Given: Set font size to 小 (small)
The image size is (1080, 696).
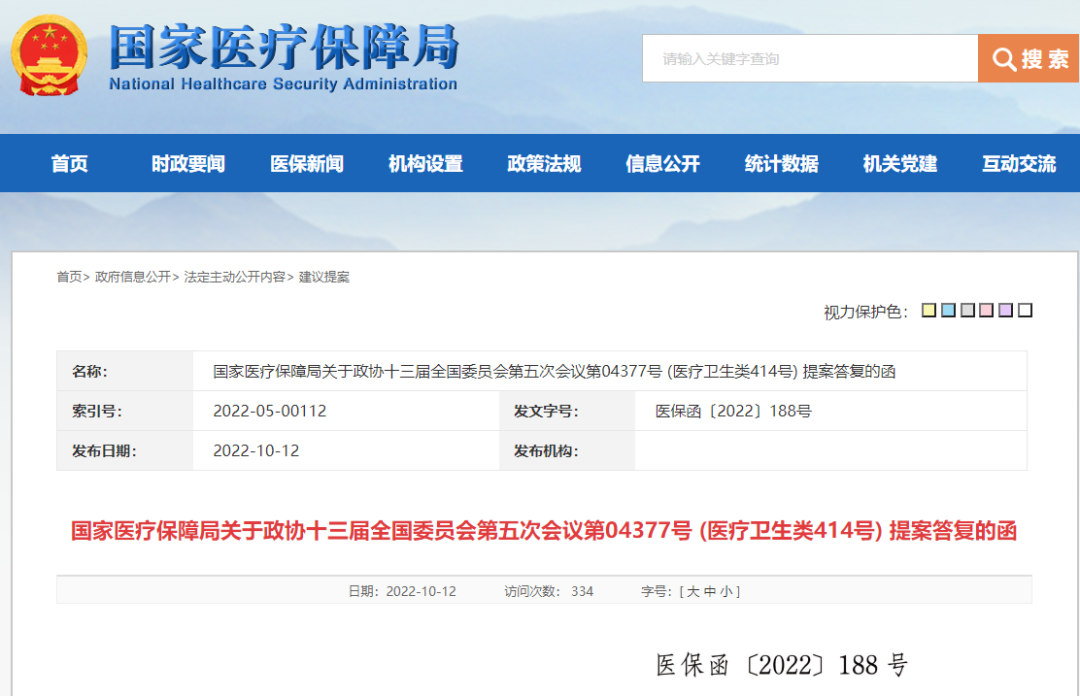Looking at the screenshot, I should tap(726, 591).
